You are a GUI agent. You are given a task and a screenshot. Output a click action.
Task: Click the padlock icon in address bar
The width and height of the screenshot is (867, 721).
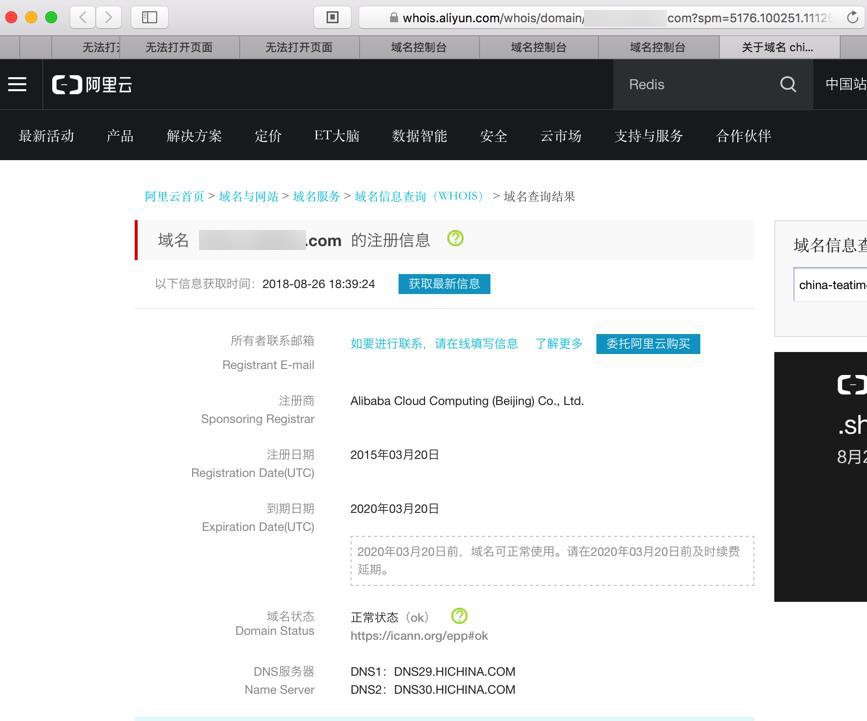[x=394, y=18]
